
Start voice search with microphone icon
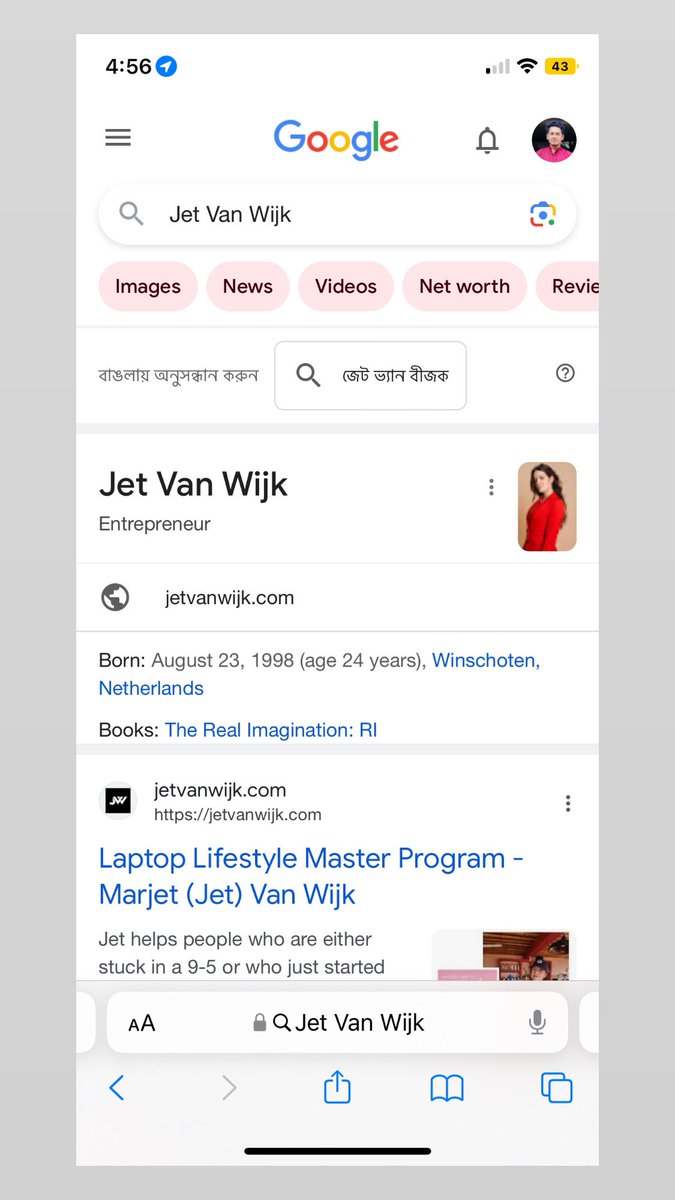pyautogui.click(x=537, y=1022)
